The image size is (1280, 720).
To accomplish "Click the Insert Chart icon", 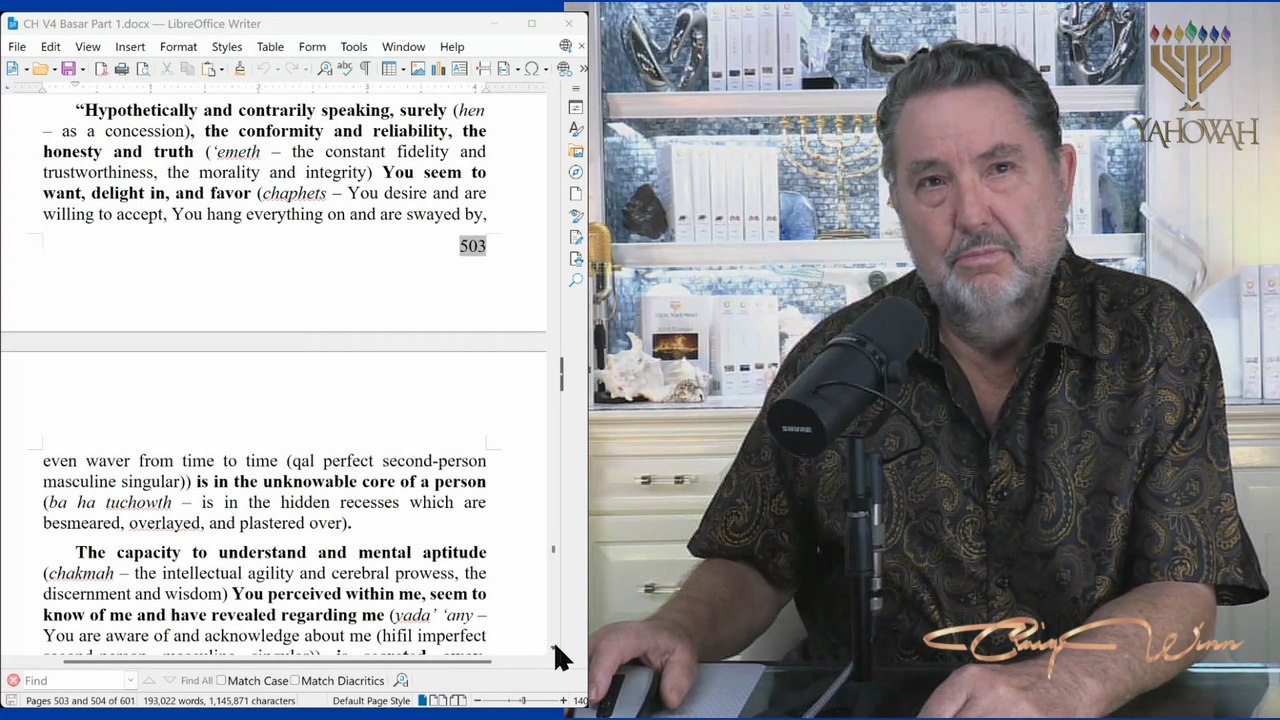I will tap(438, 69).
